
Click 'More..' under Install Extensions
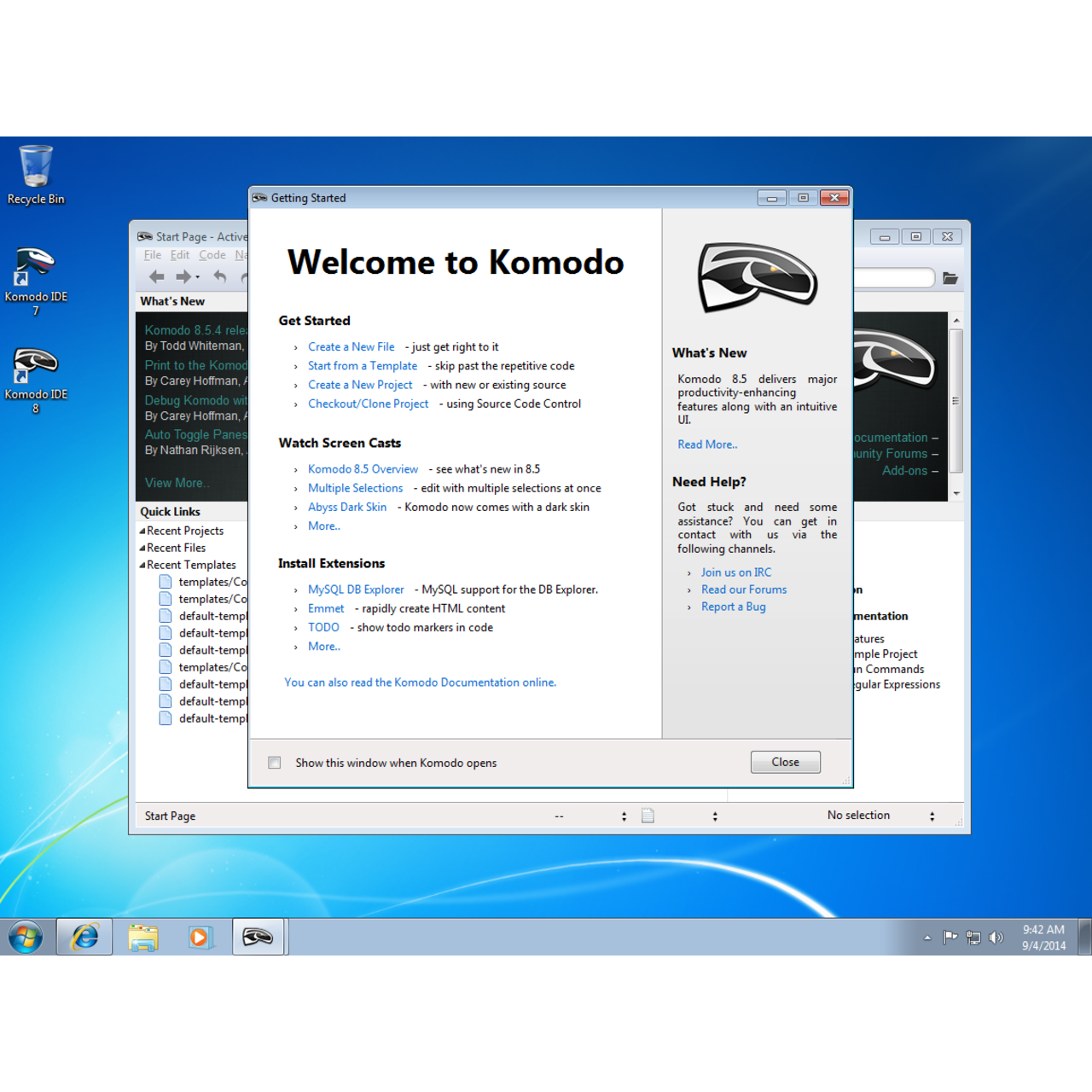click(x=324, y=647)
